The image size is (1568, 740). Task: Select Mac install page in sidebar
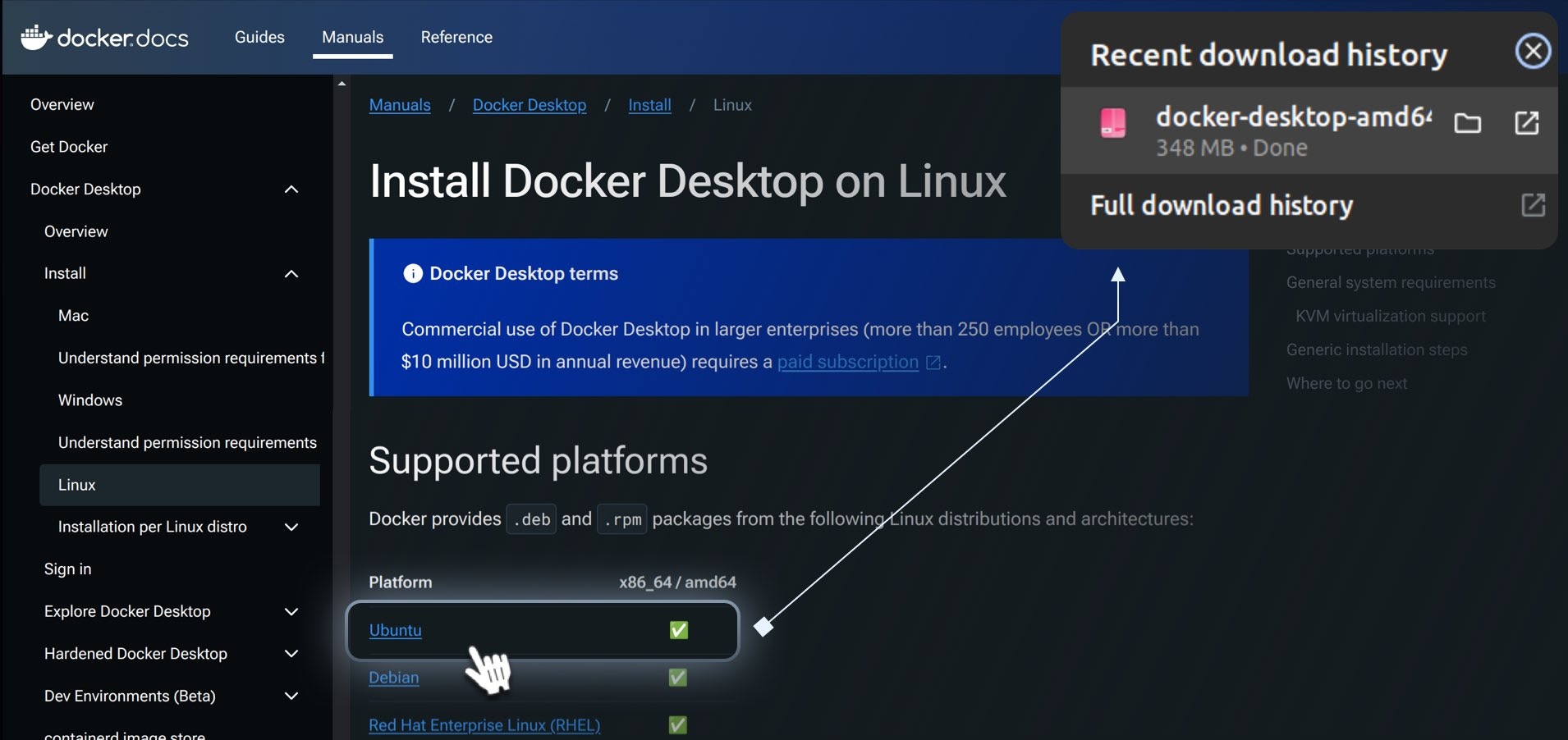73,316
